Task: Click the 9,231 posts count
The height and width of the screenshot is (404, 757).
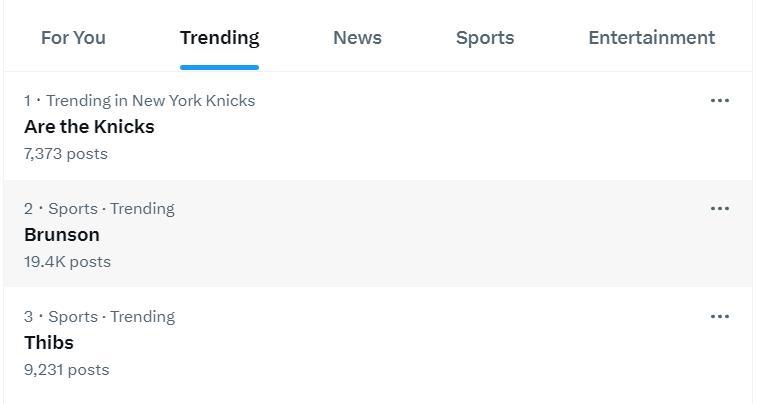Action: pyautogui.click(x=67, y=370)
